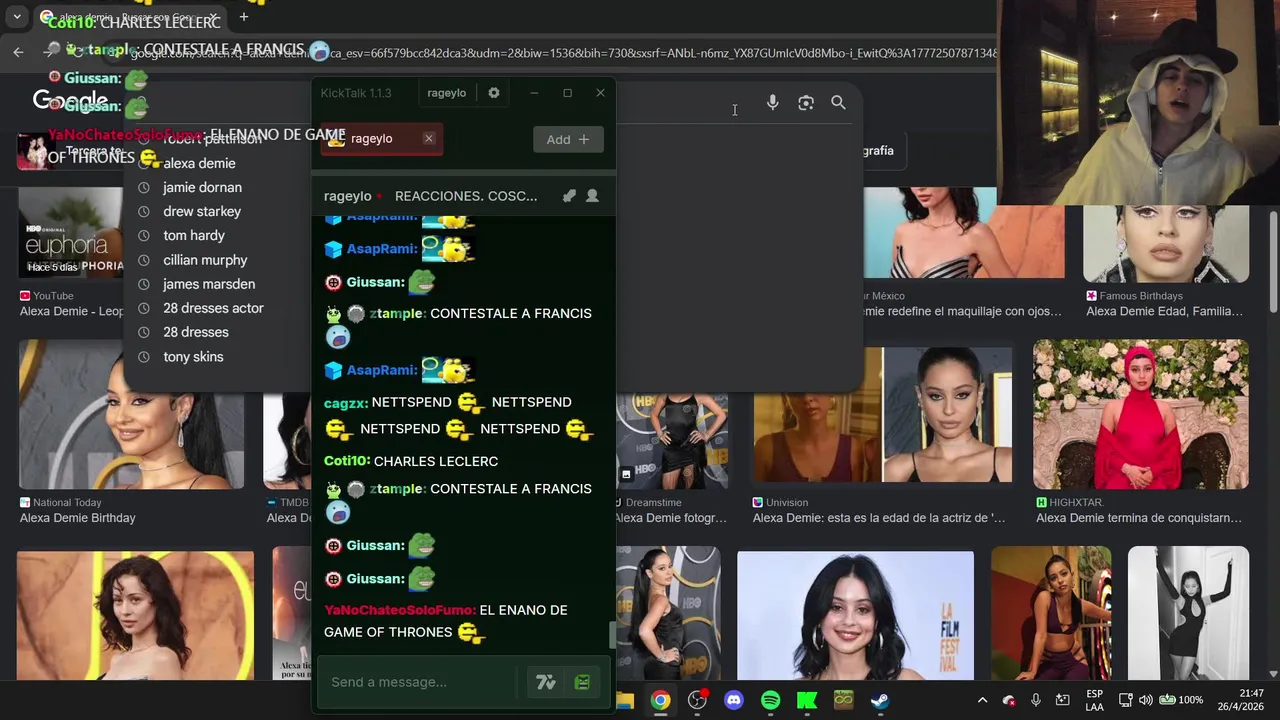The width and height of the screenshot is (1280, 720).
Task: Go back with Chrome's back arrow
Action: pyautogui.click(x=18, y=52)
